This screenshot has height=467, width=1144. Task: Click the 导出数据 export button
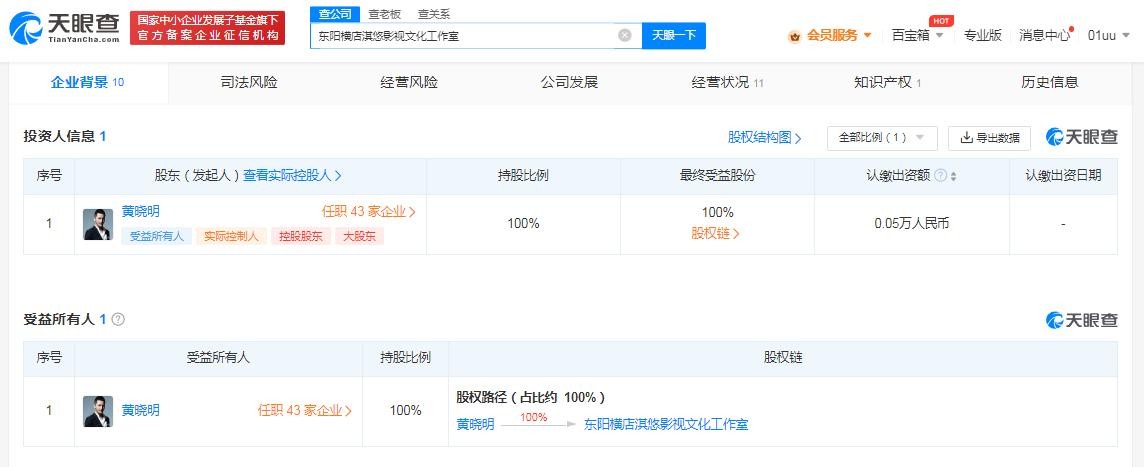click(989, 138)
